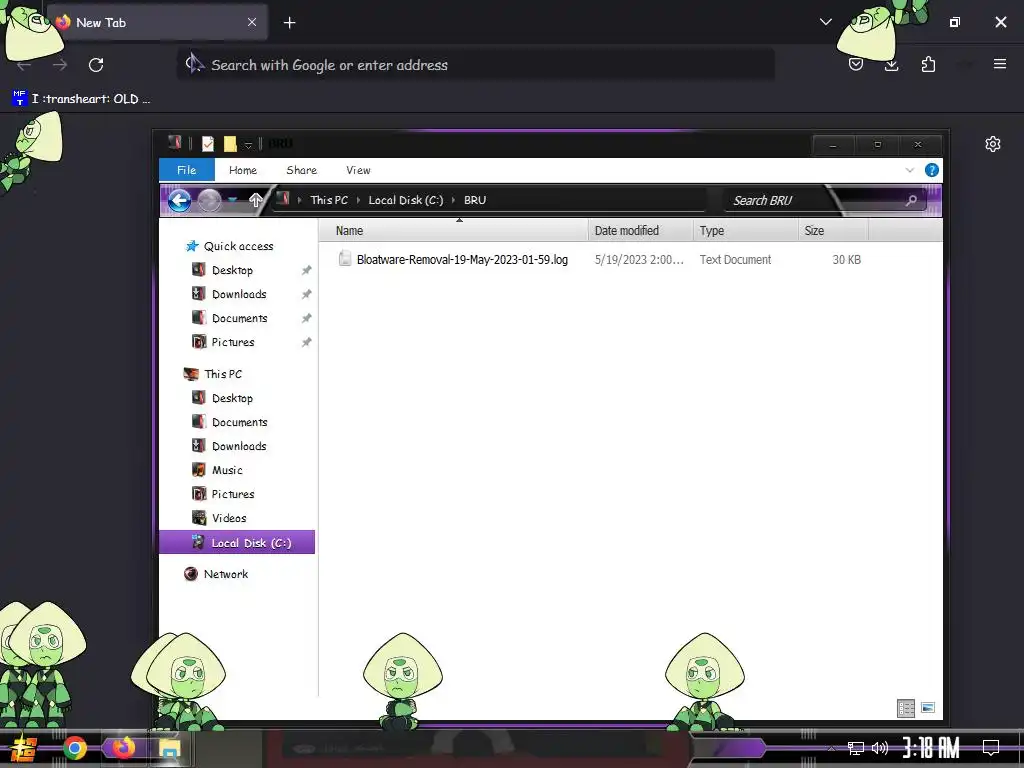1024x768 pixels.
Task: Sort files by Name column
Action: tap(454, 231)
